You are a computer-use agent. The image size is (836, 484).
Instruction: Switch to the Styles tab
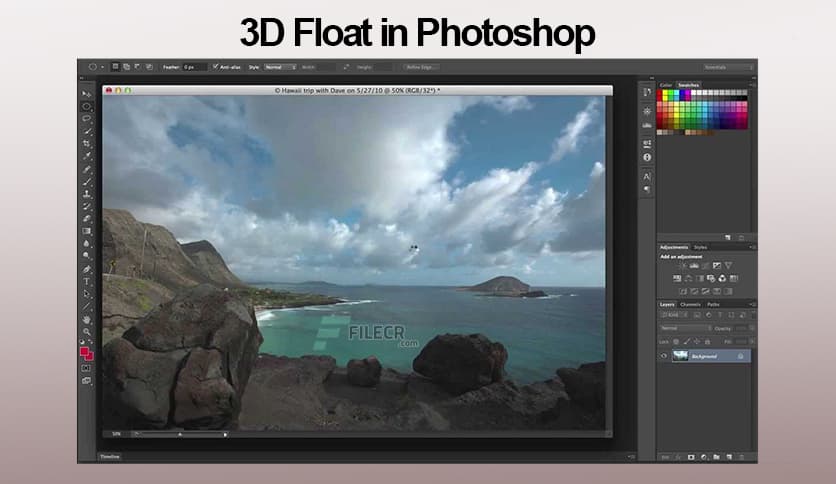700,247
